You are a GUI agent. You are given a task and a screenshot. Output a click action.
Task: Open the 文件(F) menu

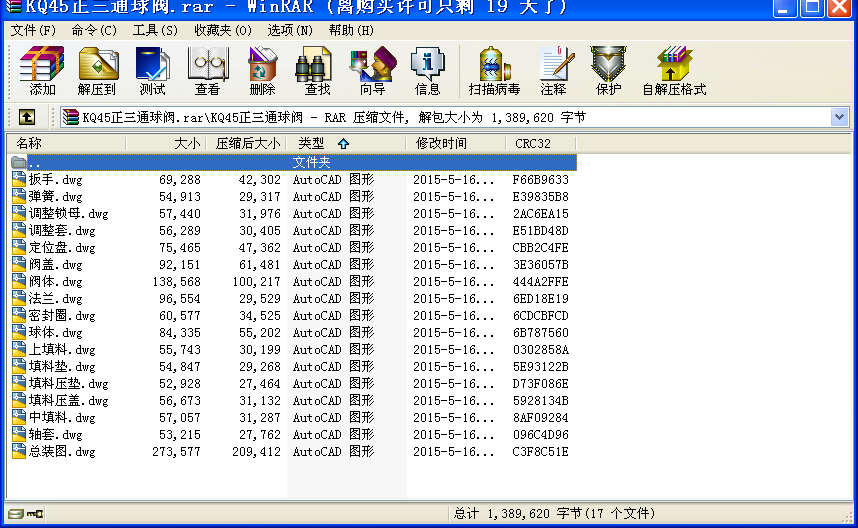coord(33,30)
